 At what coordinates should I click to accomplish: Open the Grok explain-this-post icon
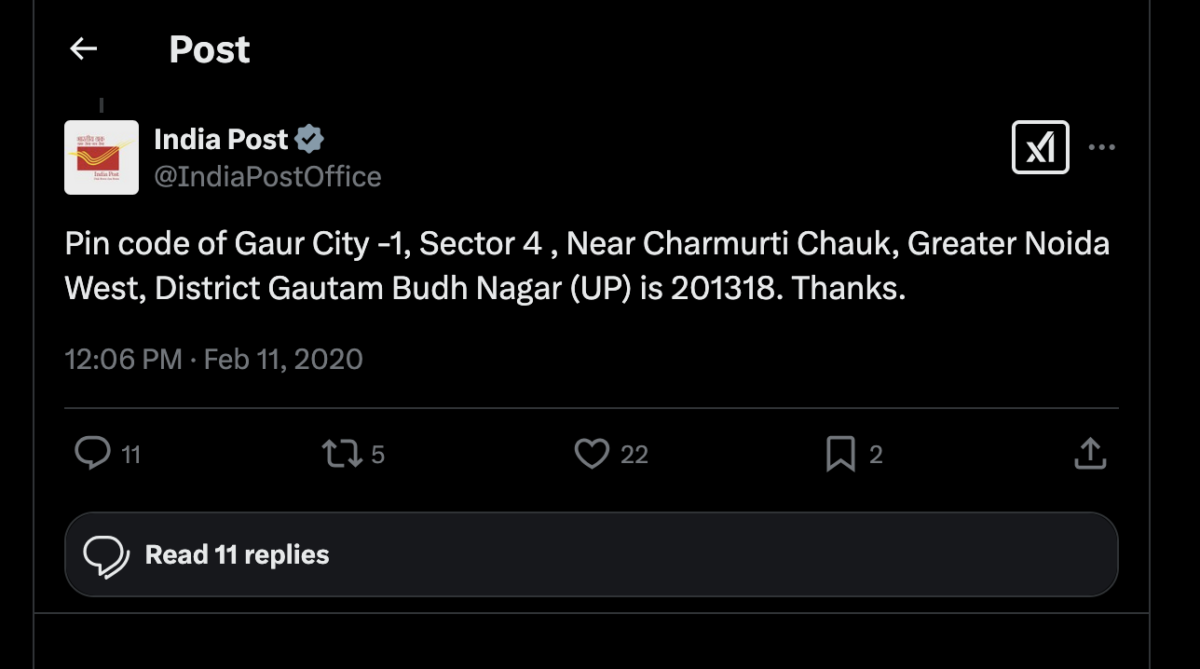pos(1040,148)
